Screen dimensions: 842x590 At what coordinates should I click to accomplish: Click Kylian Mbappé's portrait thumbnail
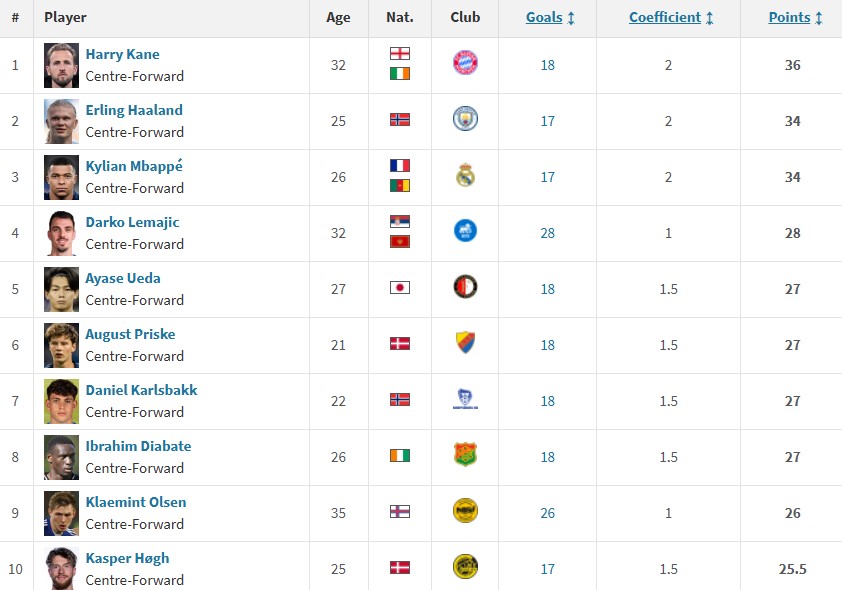pyautogui.click(x=61, y=177)
